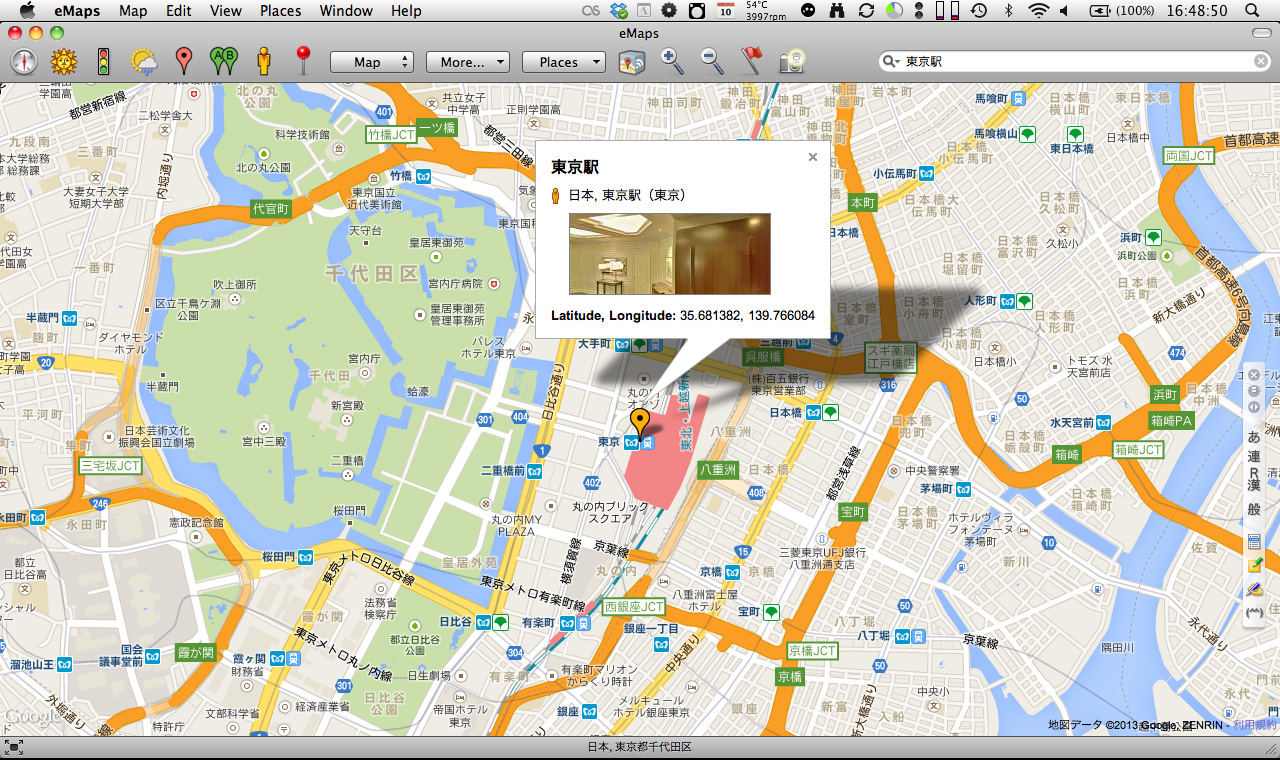Click the 箱崎JCT junction label
This screenshot has height=760, width=1280.
(x=1137, y=450)
